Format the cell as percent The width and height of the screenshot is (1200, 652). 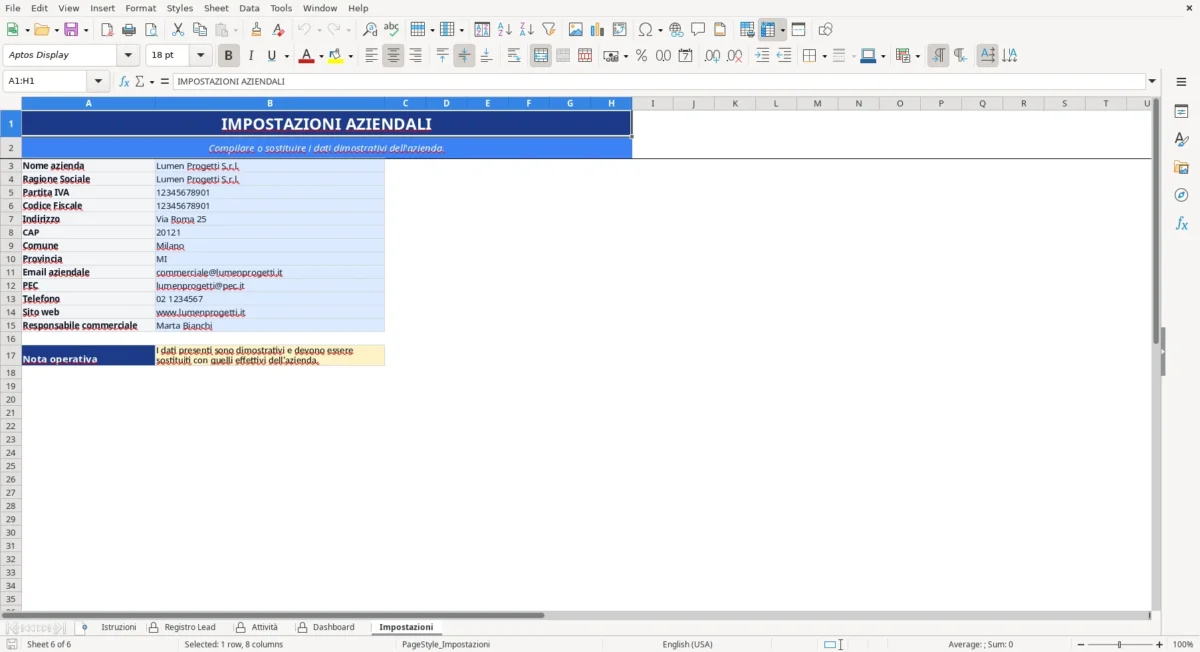(x=641, y=56)
